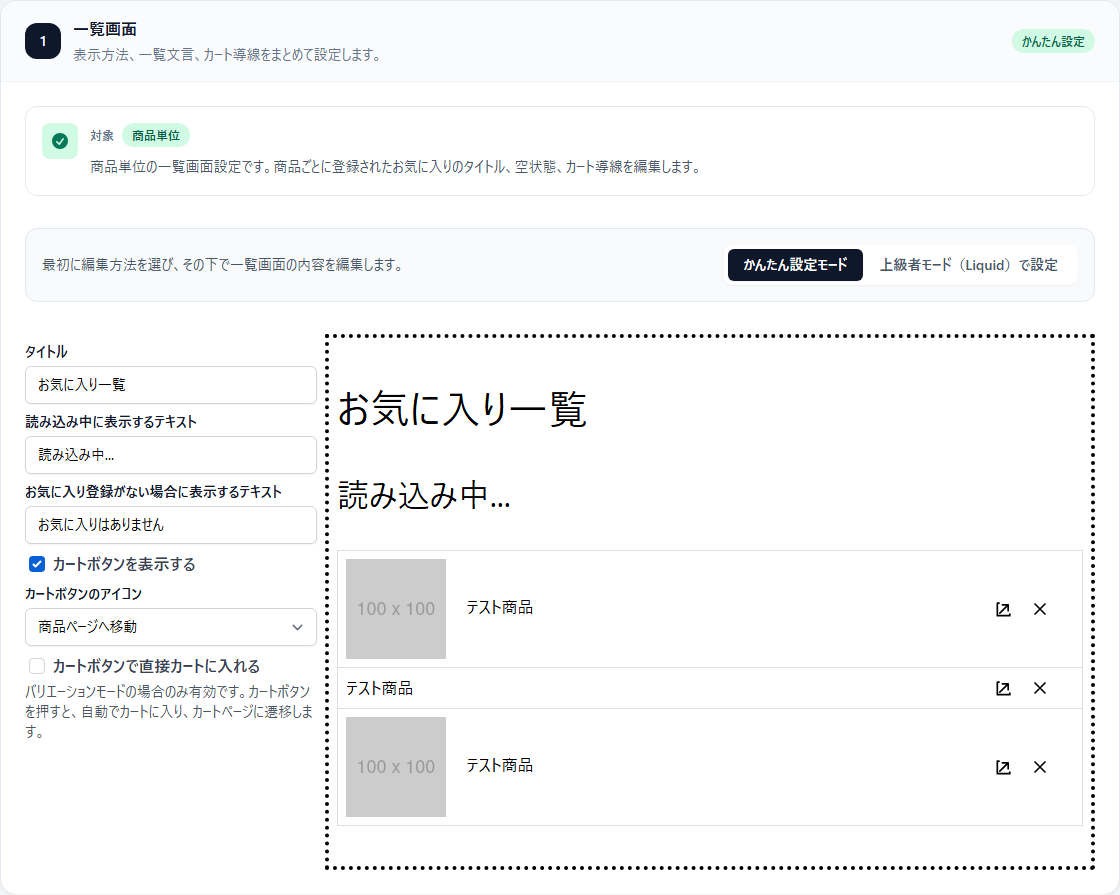Focus 読み込み中に表示するテキスト input field
The image size is (1120, 895).
coord(171,455)
